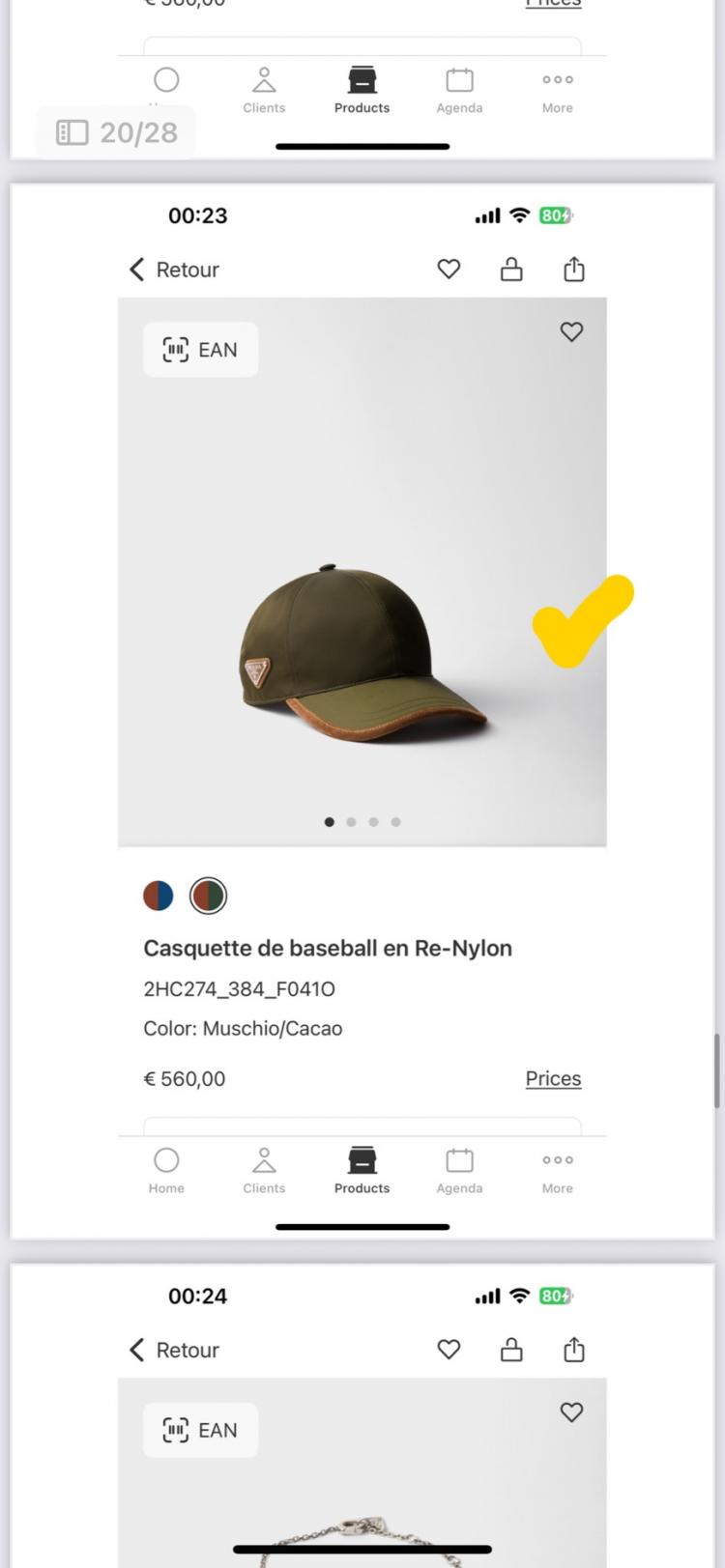
Task: Toggle the header heart next to Retour at 00:23
Action: click(x=449, y=270)
